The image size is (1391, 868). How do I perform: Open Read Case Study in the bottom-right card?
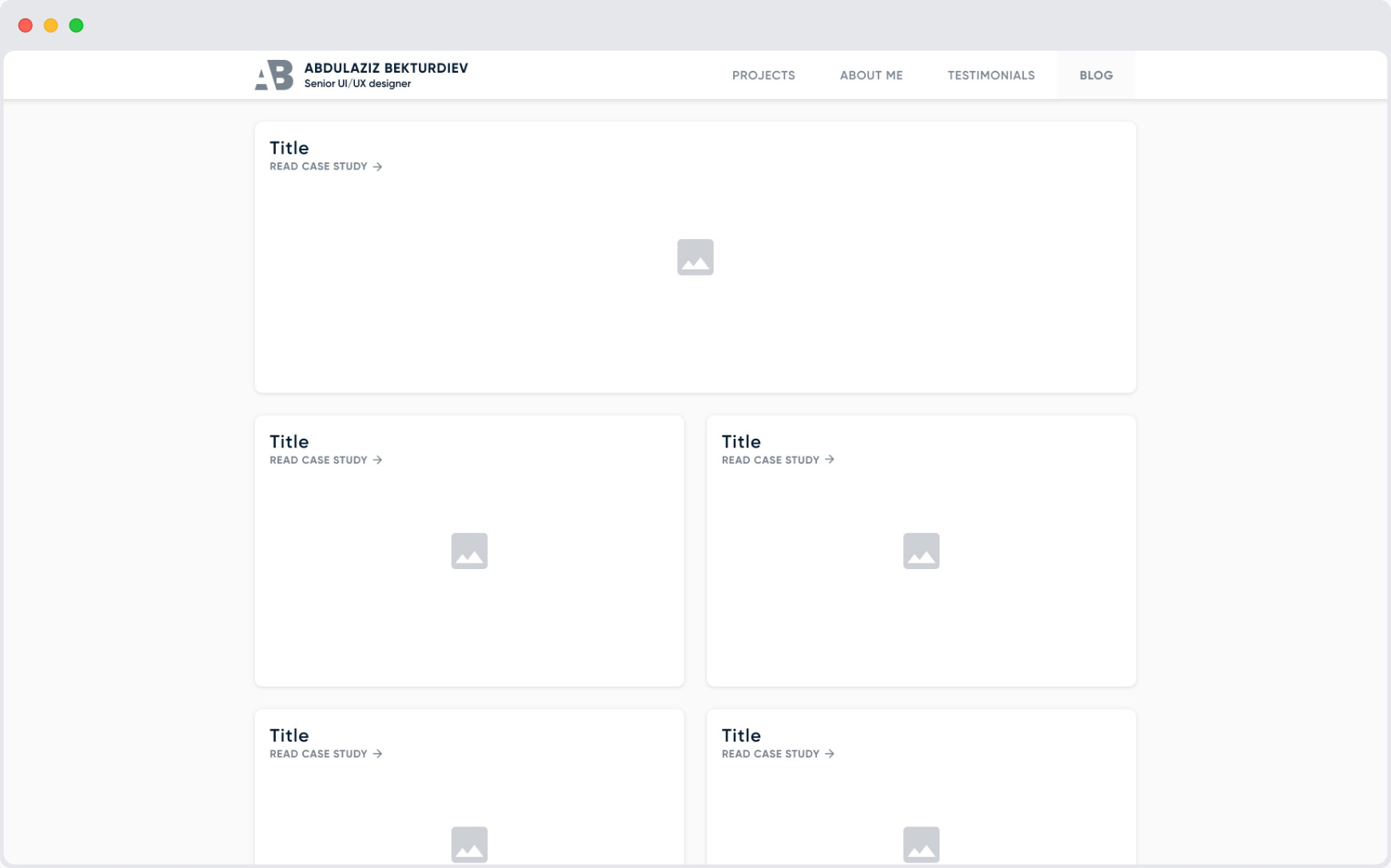tap(778, 754)
